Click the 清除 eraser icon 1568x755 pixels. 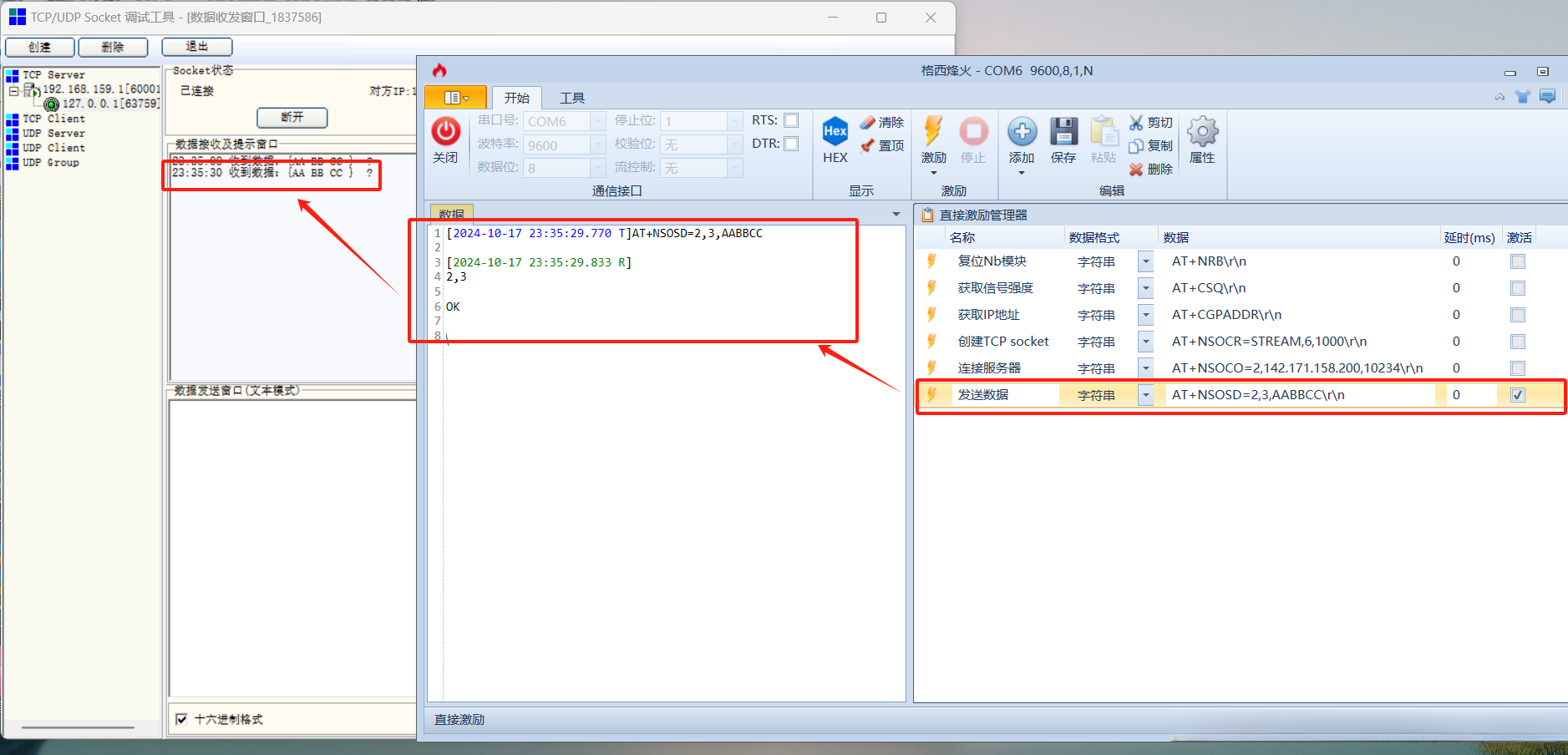coord(868,122)
